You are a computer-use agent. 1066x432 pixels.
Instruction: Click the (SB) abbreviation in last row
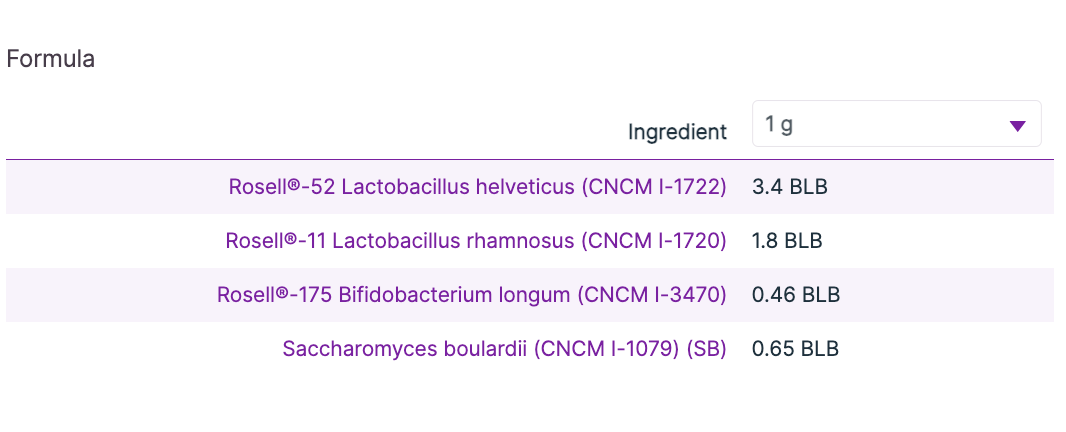[x=706, y=349]
